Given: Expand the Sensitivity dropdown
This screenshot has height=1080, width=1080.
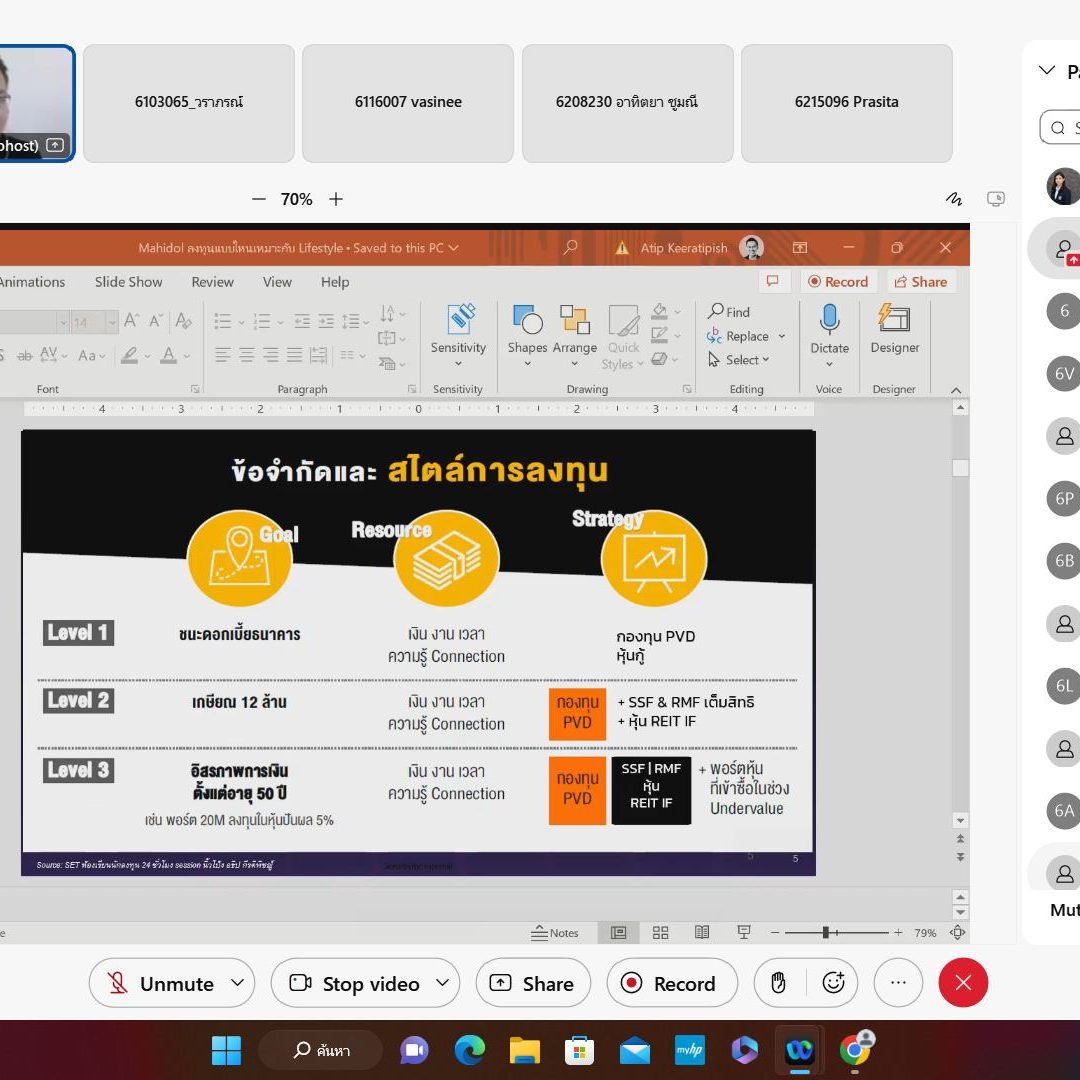Looking at the screenshot, I should pyautogui.click(x=458, y=364).
